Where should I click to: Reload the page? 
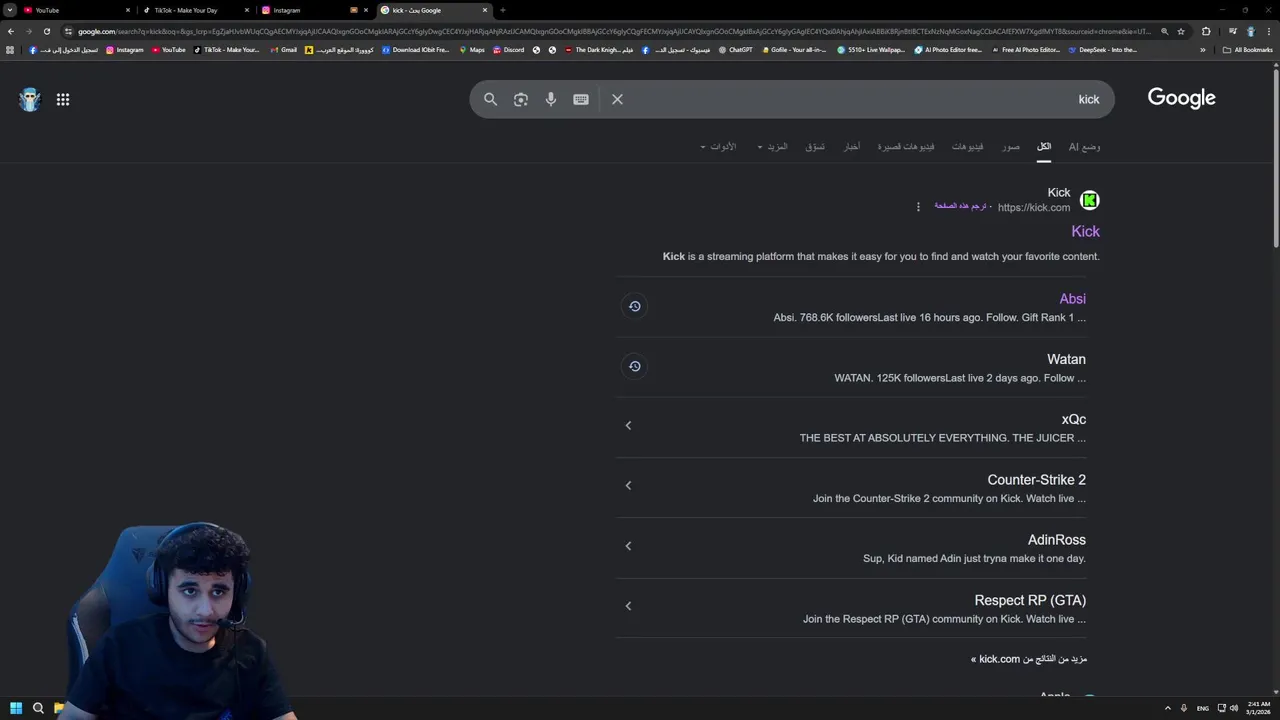(46, 31)
